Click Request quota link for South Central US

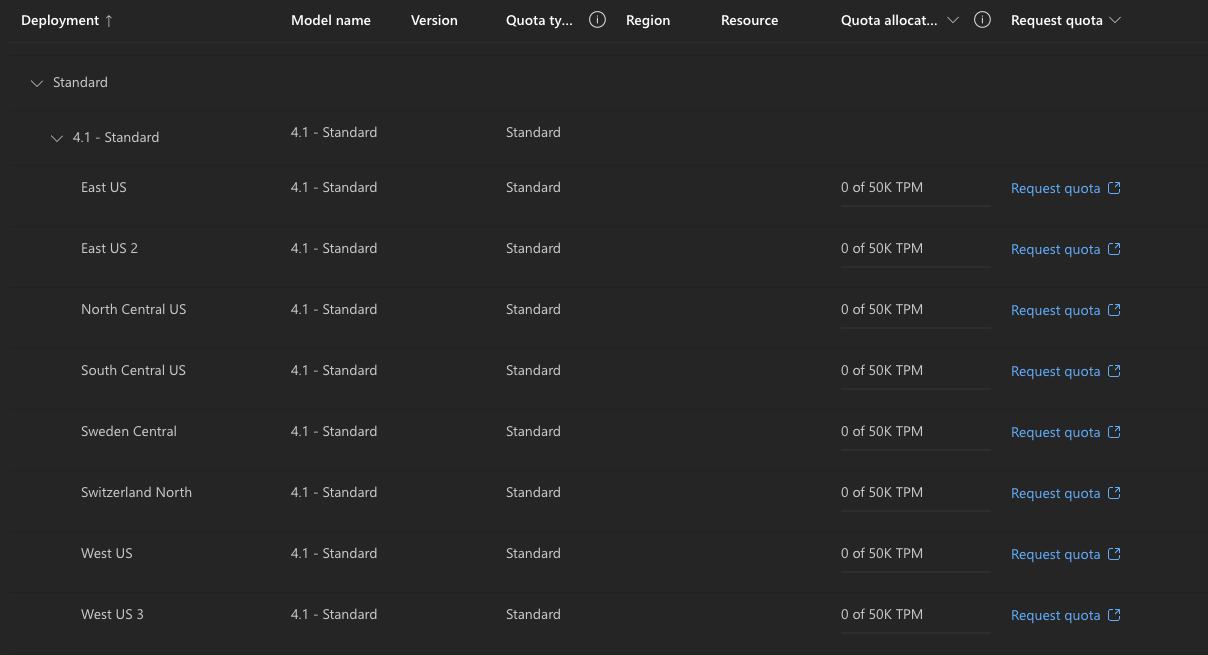pyautogui.click(x=1055, y=371)
